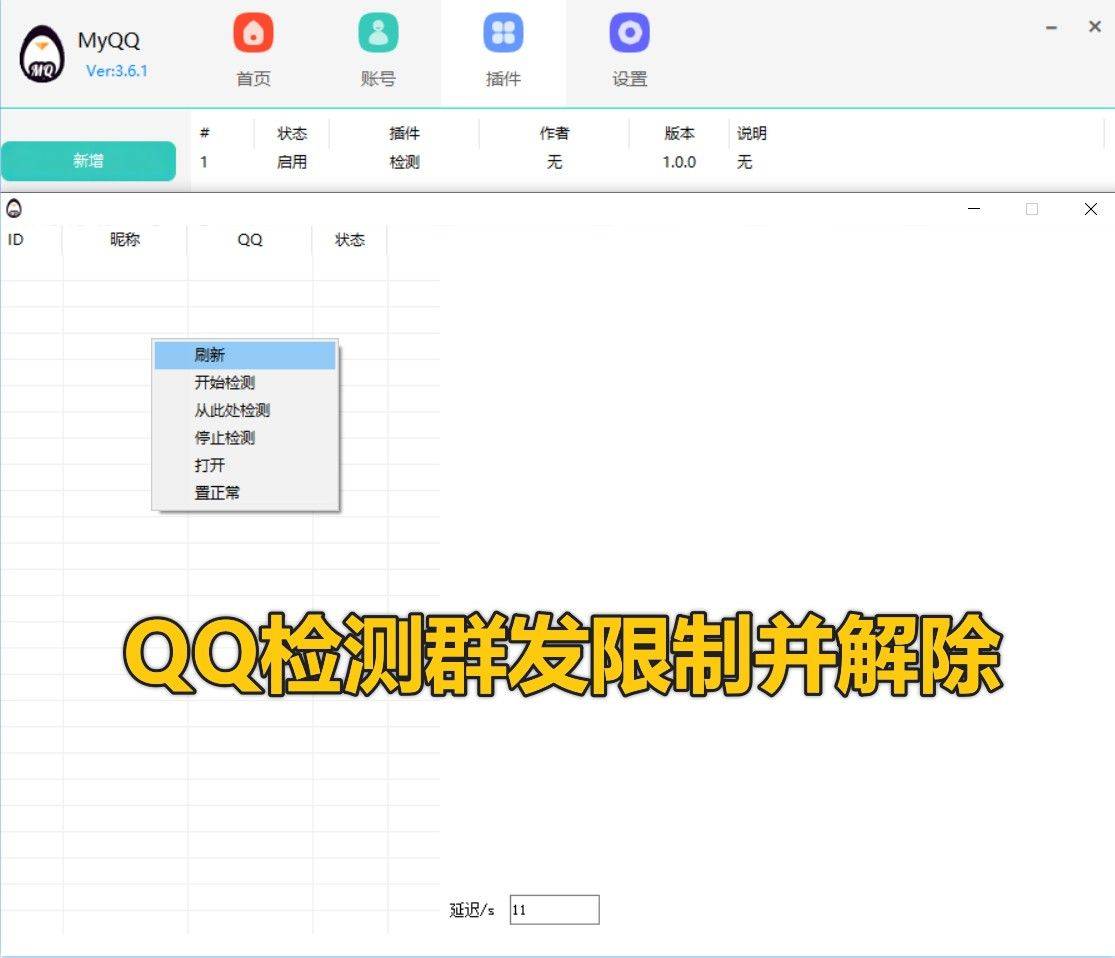The height and width of the screenshot is (958, 1115).
Task: Choose 开始检测 from the context menu
Action: pyautogui.click(x=245, y=383)
